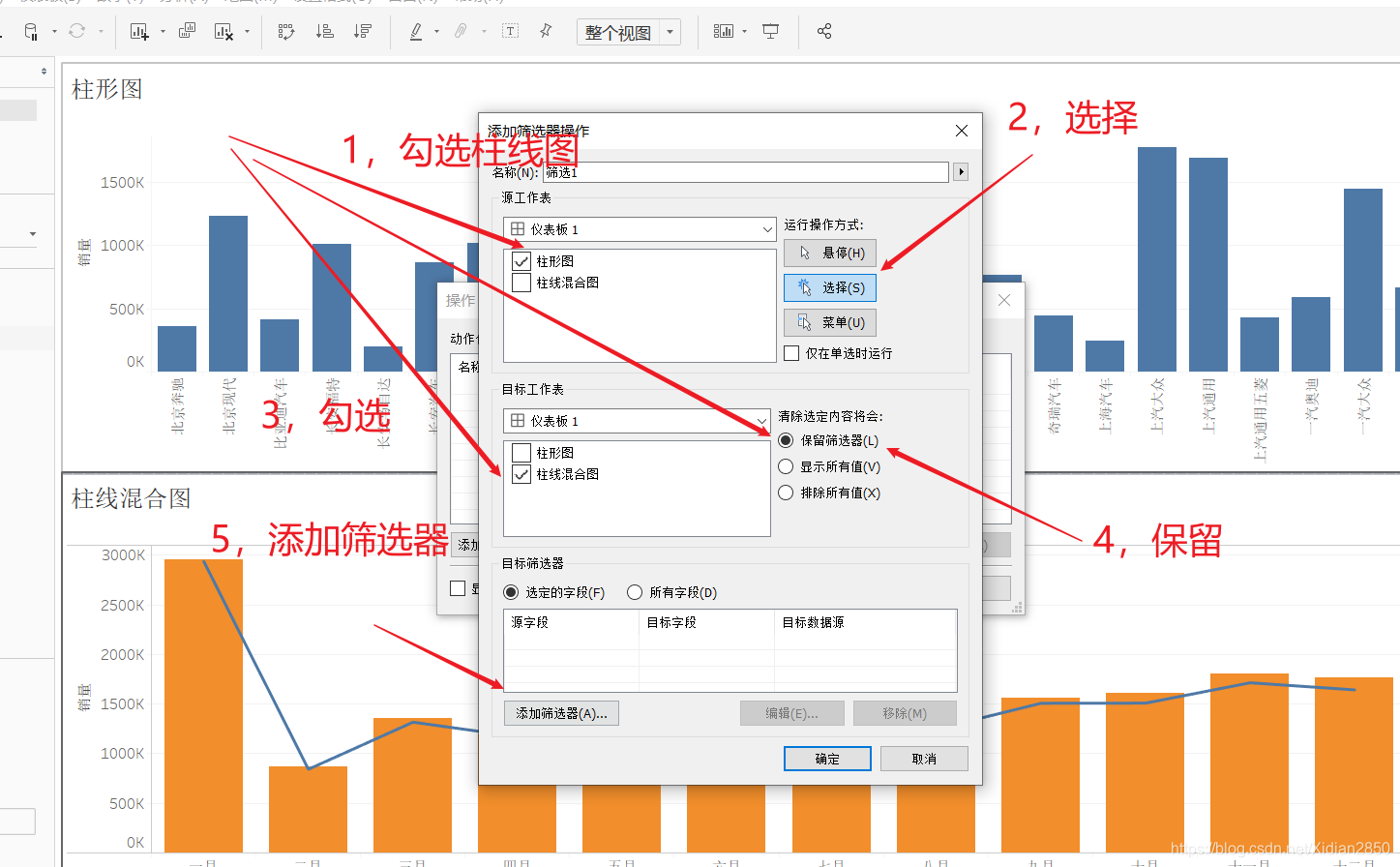Click the pause auto updates data icon
Viewport: 1400px width, 867px height.
point(31,32)
